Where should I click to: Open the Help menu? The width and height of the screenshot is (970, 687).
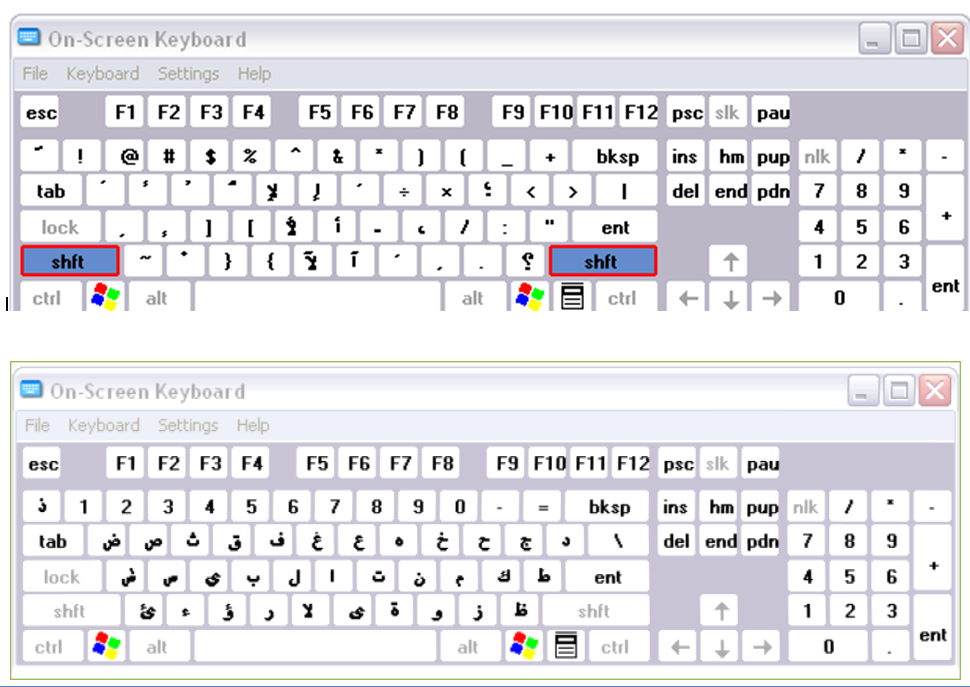pos(253,74)
